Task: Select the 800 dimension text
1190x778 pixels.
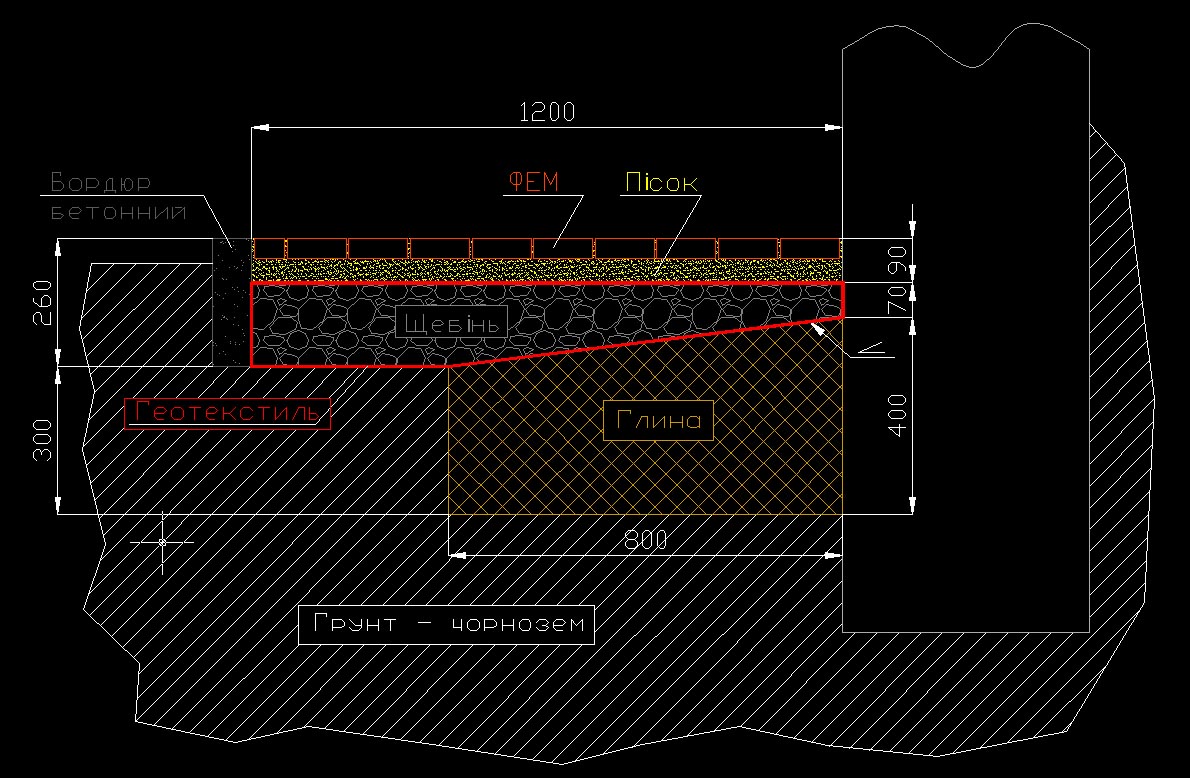Action: coord(646,540)
